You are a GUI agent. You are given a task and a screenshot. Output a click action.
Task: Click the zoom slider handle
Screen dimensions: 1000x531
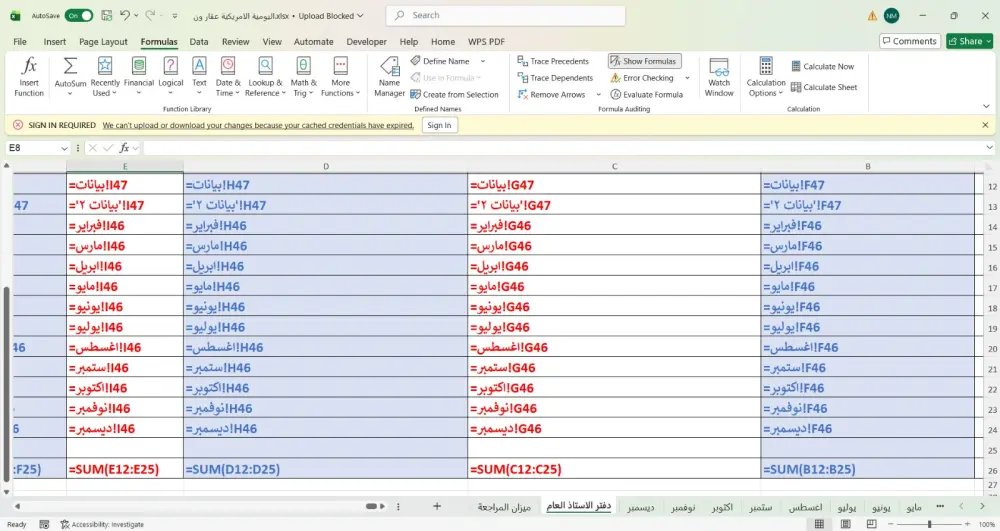tap(929, 524)
